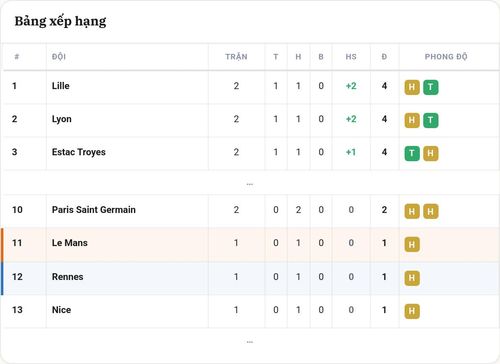Viewport: 500px width, 364px height.
Task: Click Paris Saint Germain's second draw badge
Action: (x=431, y=211)
